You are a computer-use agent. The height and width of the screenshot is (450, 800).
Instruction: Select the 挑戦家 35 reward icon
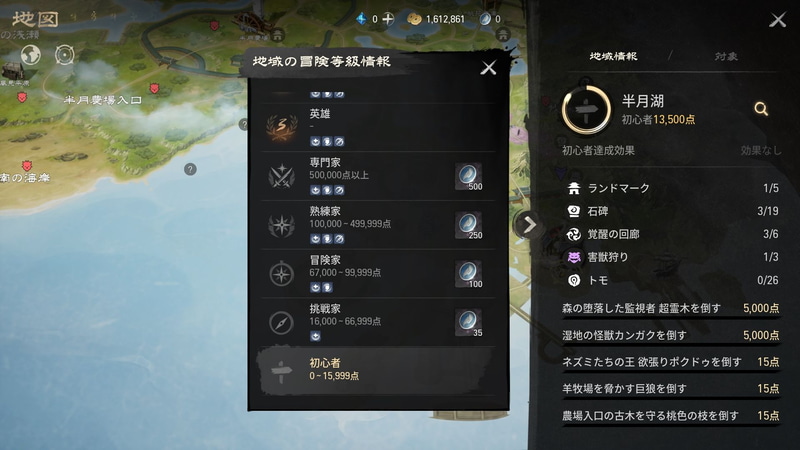click(468, 322)
